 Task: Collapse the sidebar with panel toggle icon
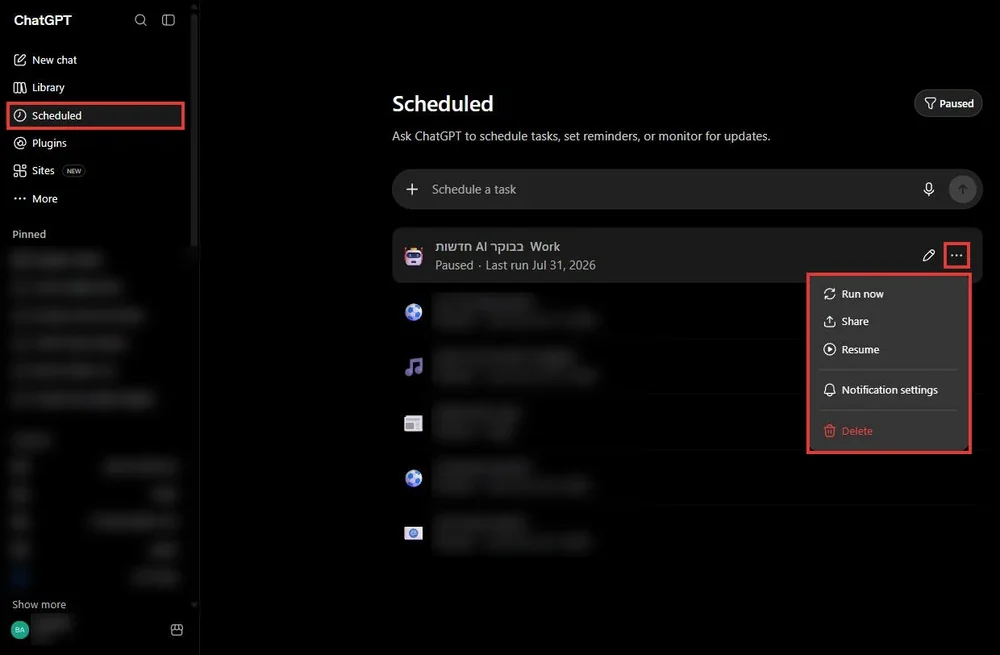pos(168,20)
